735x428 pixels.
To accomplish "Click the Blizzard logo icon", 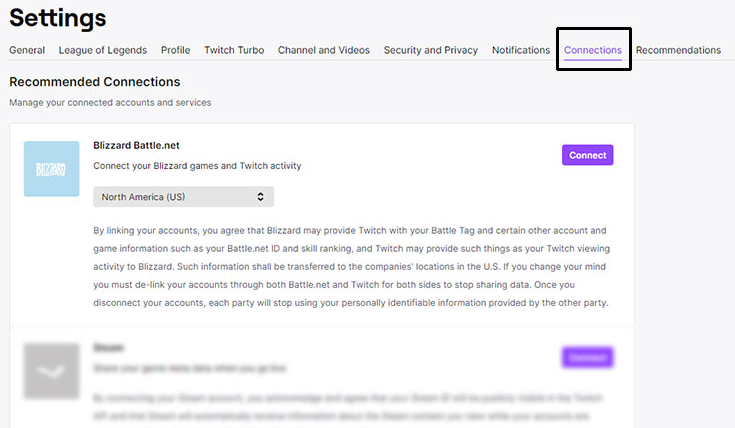I will pos(52,169).
